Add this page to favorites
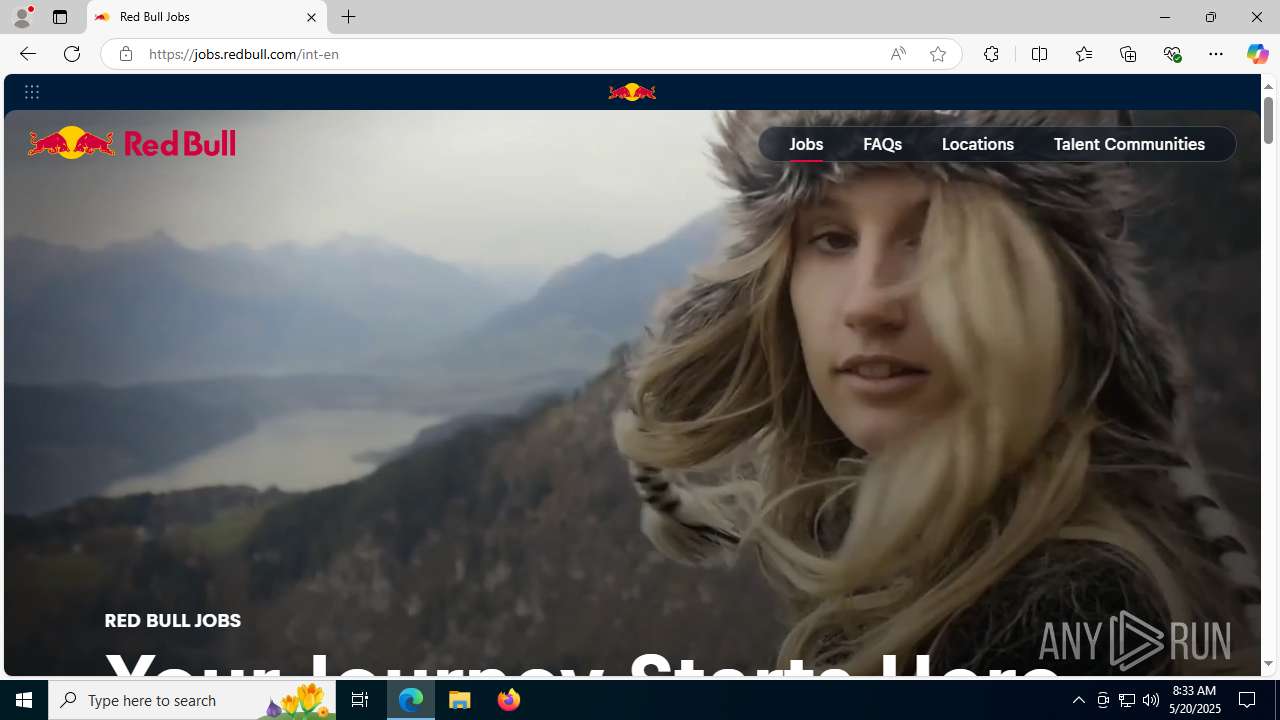Screen dimensions: 1280x720 click(938, 54)
